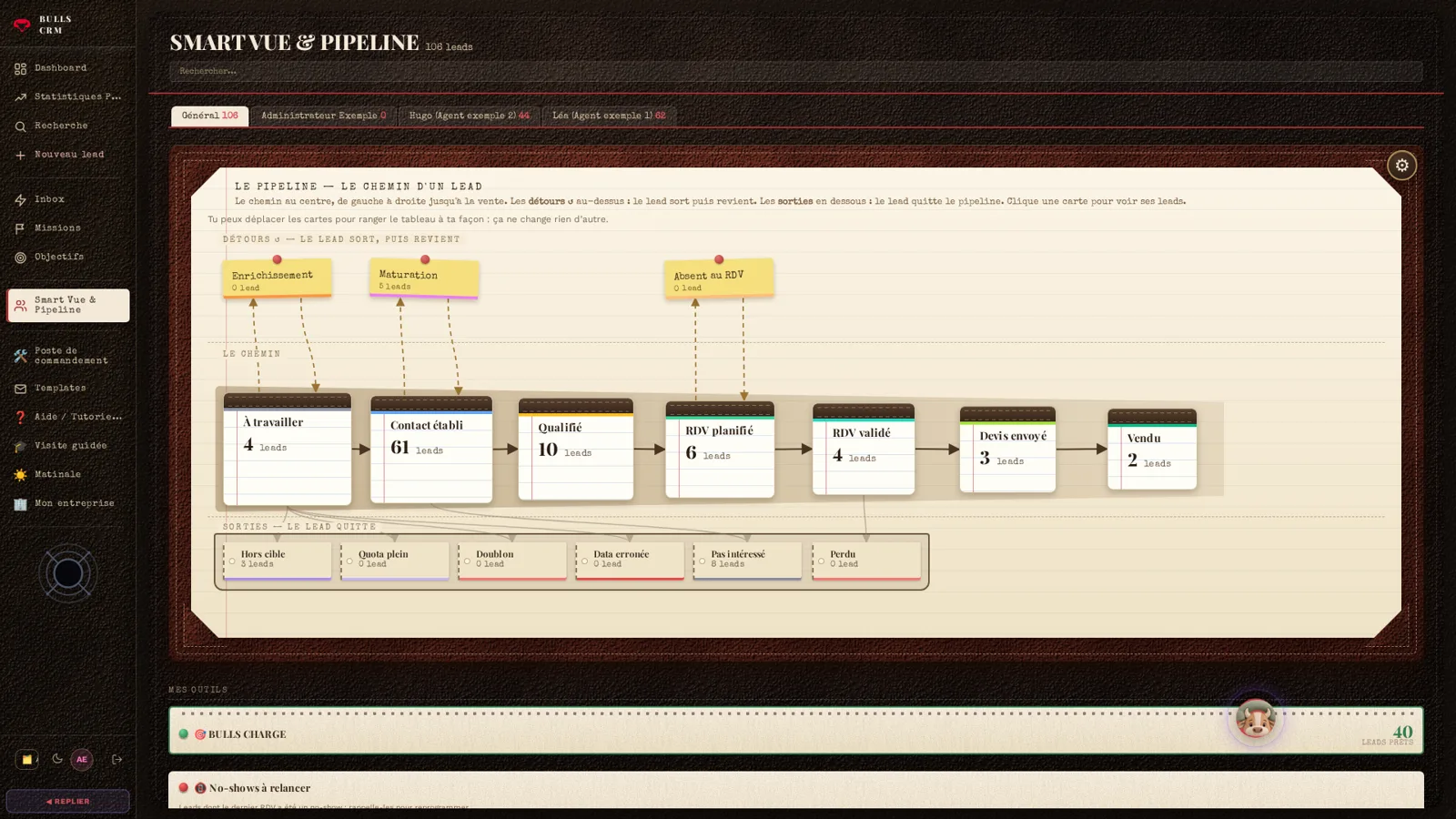Click the Mes outils section label
Viewport: 1456px width, 819px height.
pos(198,690)
